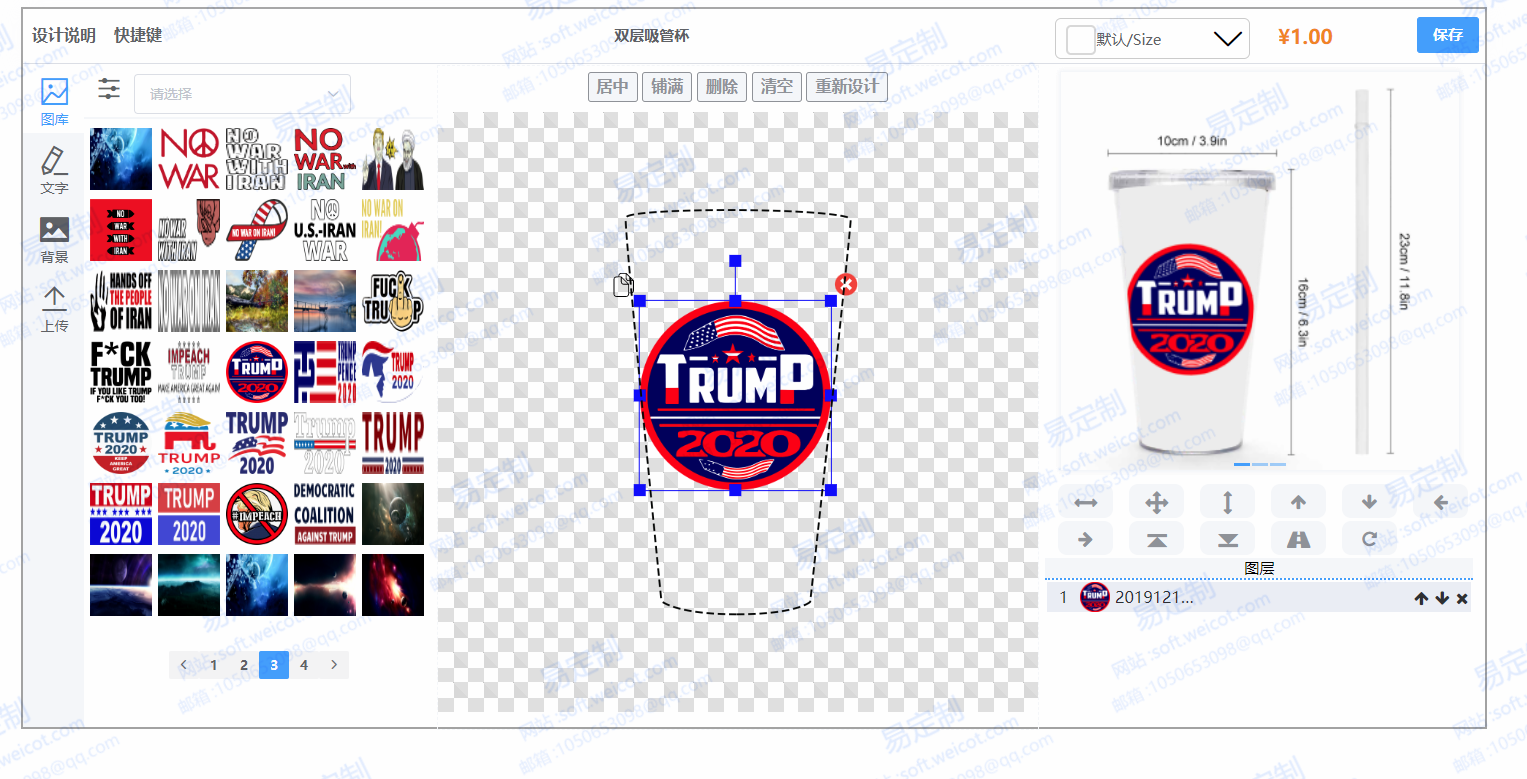Select the NO WAR ON IRAN ribbon thumbnail
This screenshot has width=1527, height=779.
pyautogui.click(x=257, y=230)
